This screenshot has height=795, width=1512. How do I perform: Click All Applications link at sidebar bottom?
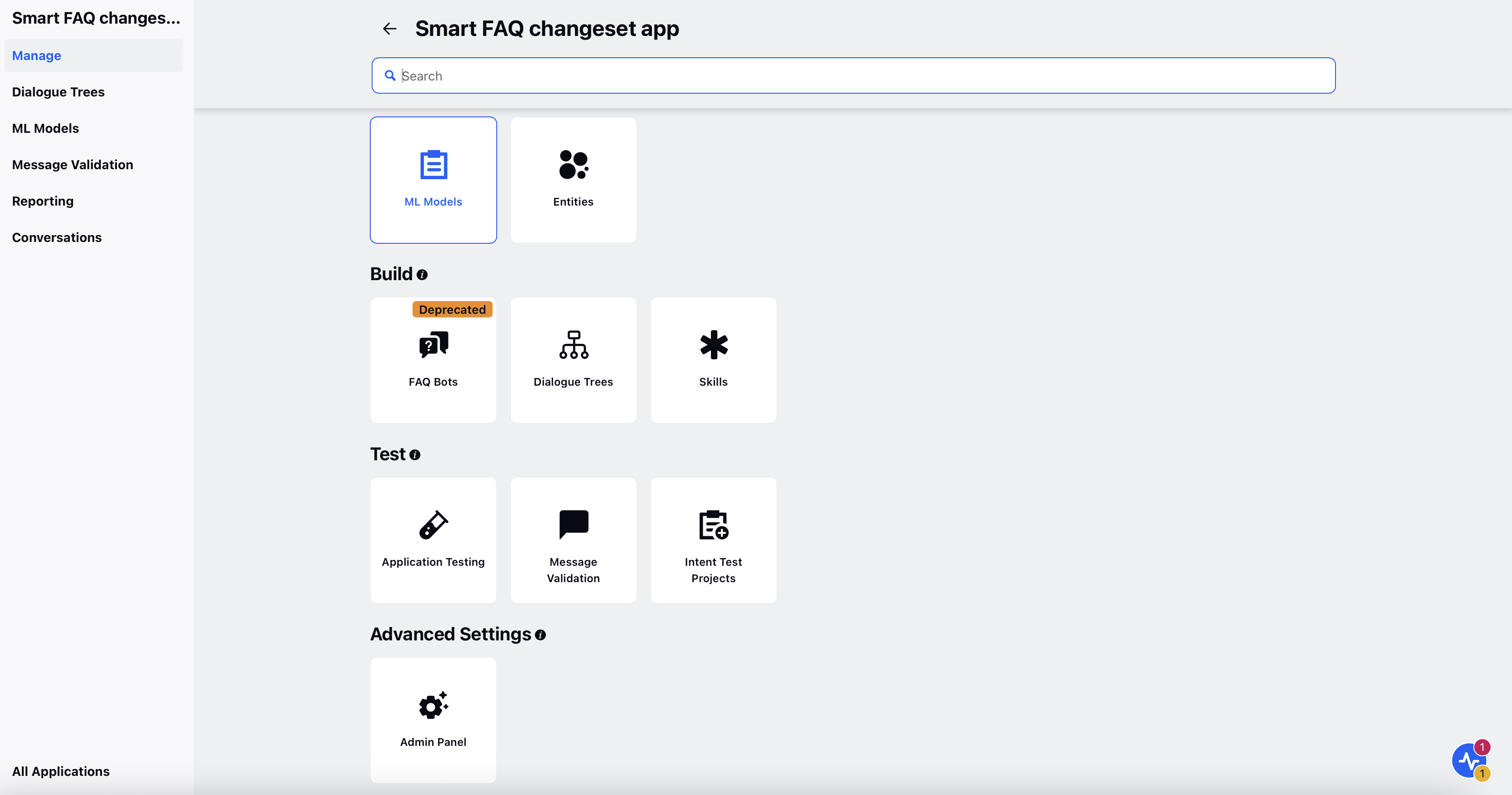pos(60,771)
